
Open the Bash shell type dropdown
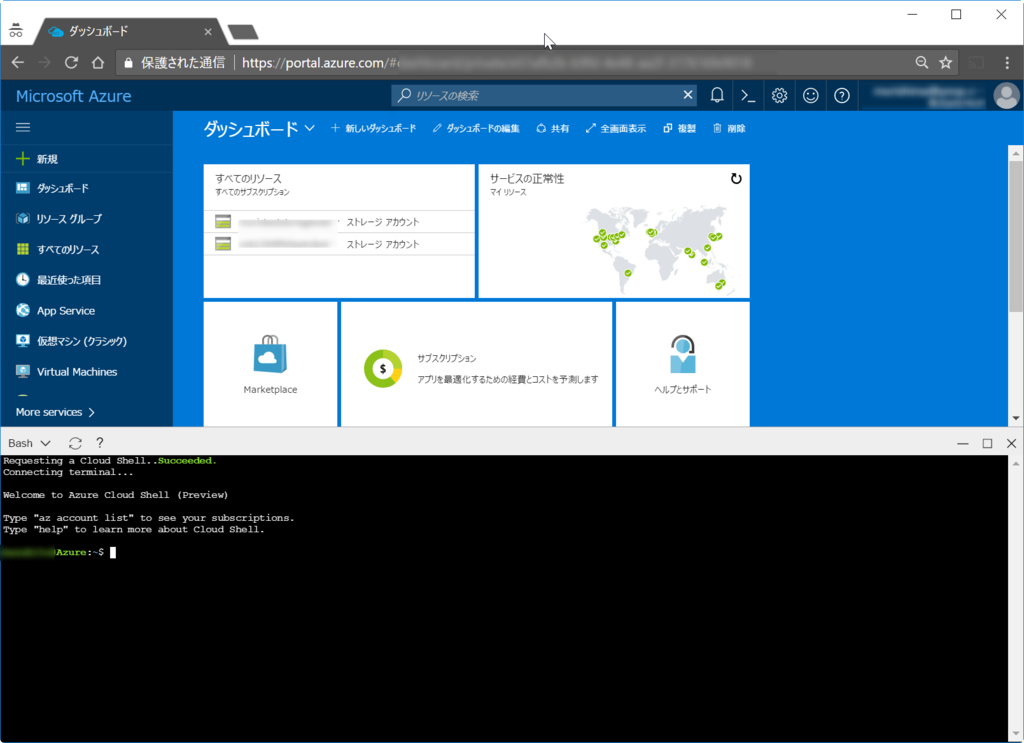[x=29, y=443]
